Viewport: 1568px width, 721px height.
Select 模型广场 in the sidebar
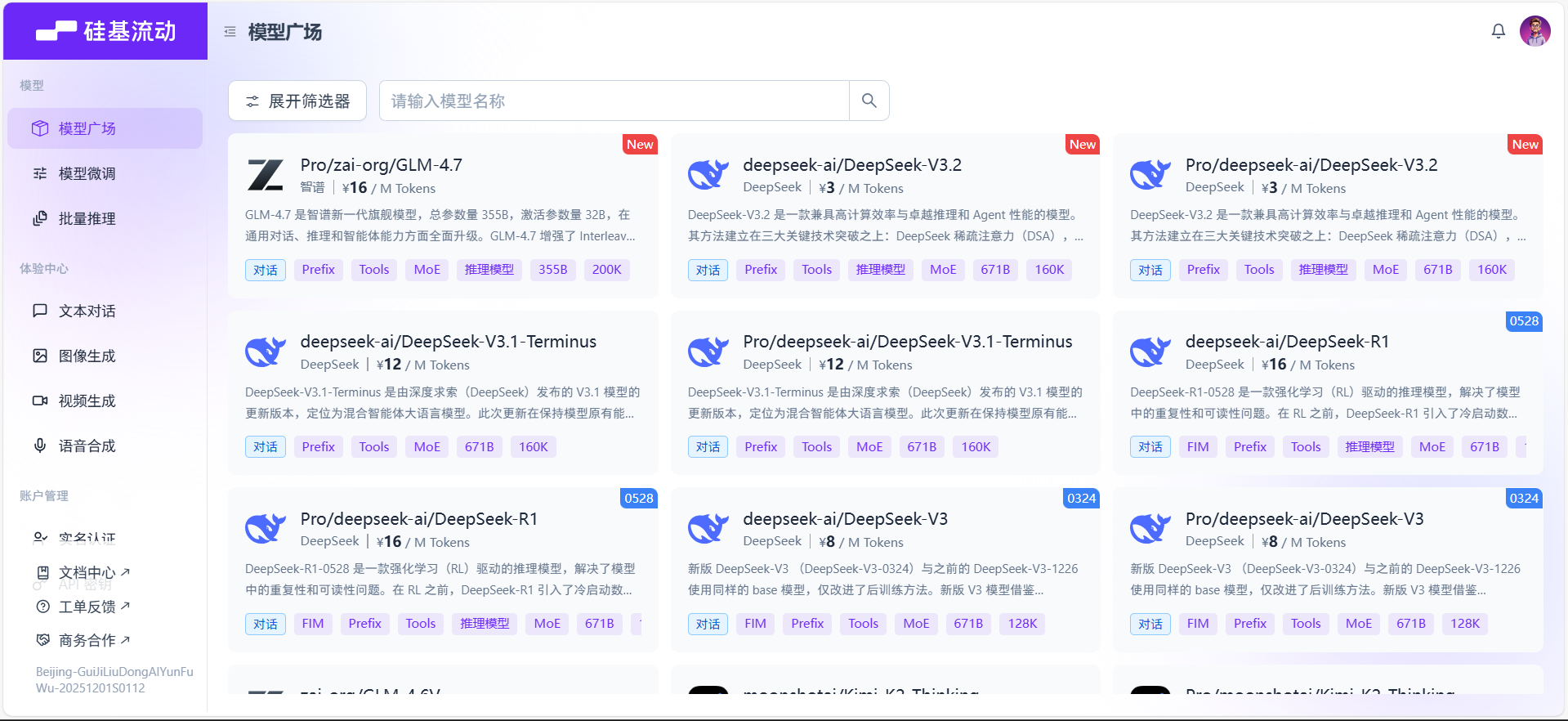click(x=105, y=128)
